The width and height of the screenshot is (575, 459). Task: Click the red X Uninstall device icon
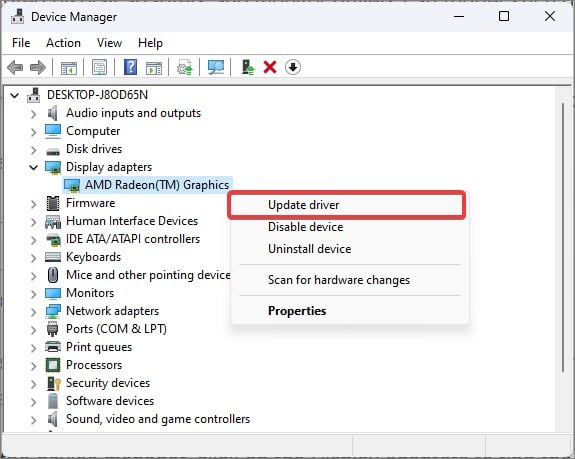[270, 67]
